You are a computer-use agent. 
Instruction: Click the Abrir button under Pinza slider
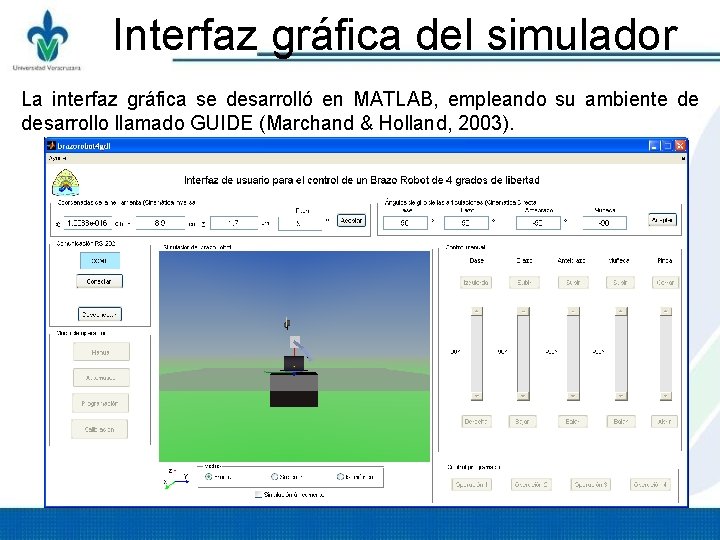tap(664, 422)
